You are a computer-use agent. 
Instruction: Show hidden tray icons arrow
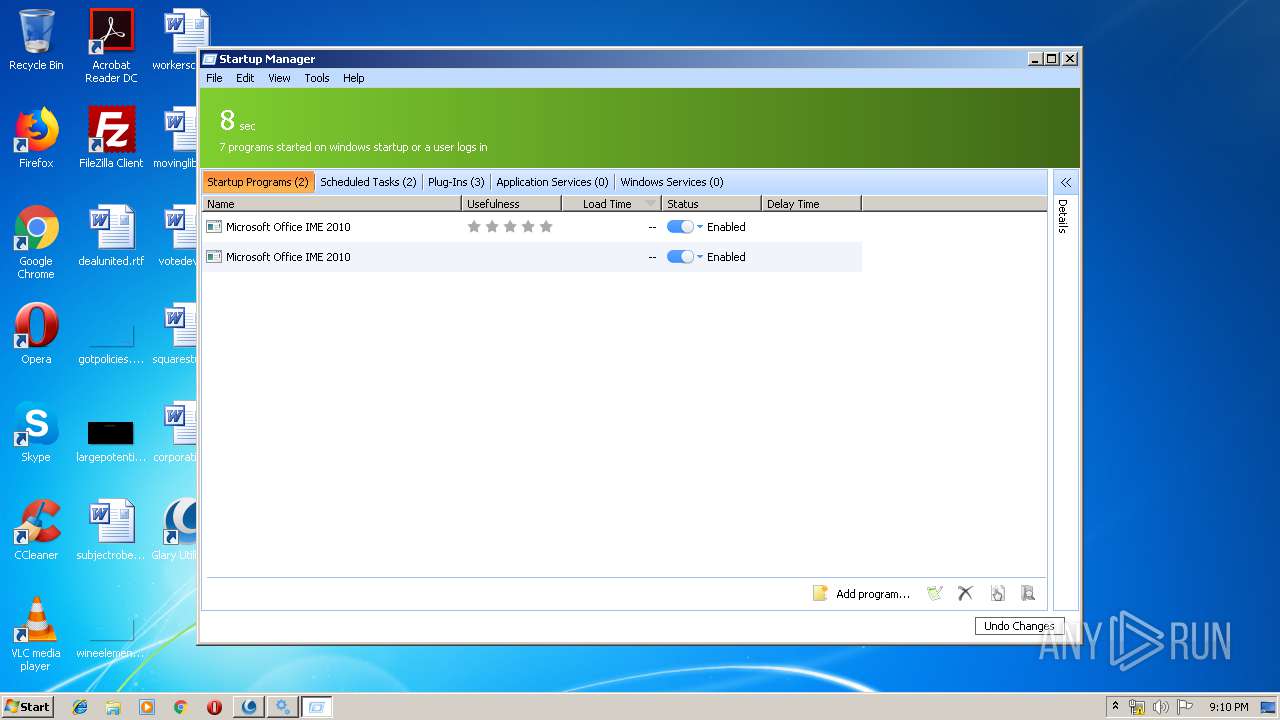(1115, 706)
